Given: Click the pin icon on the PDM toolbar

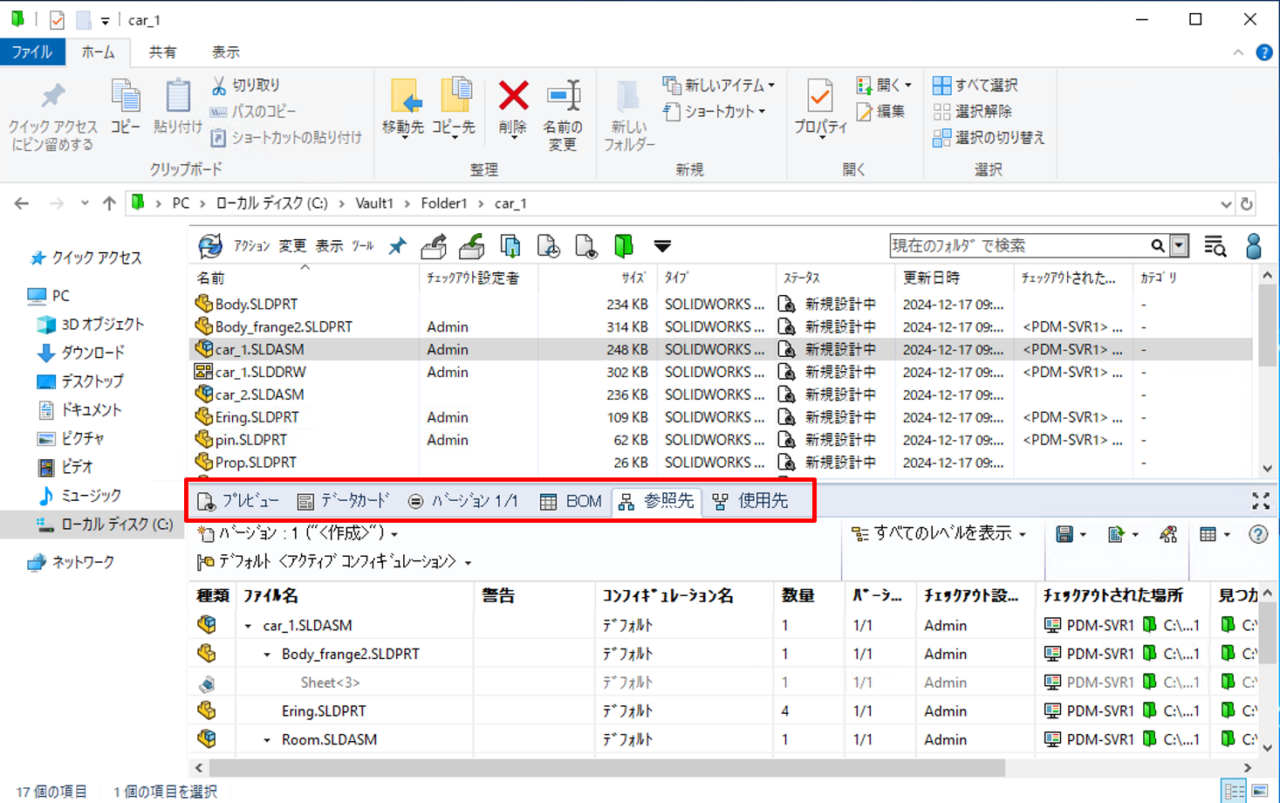Looking at the screenshot, I should [x=396, y=246].
